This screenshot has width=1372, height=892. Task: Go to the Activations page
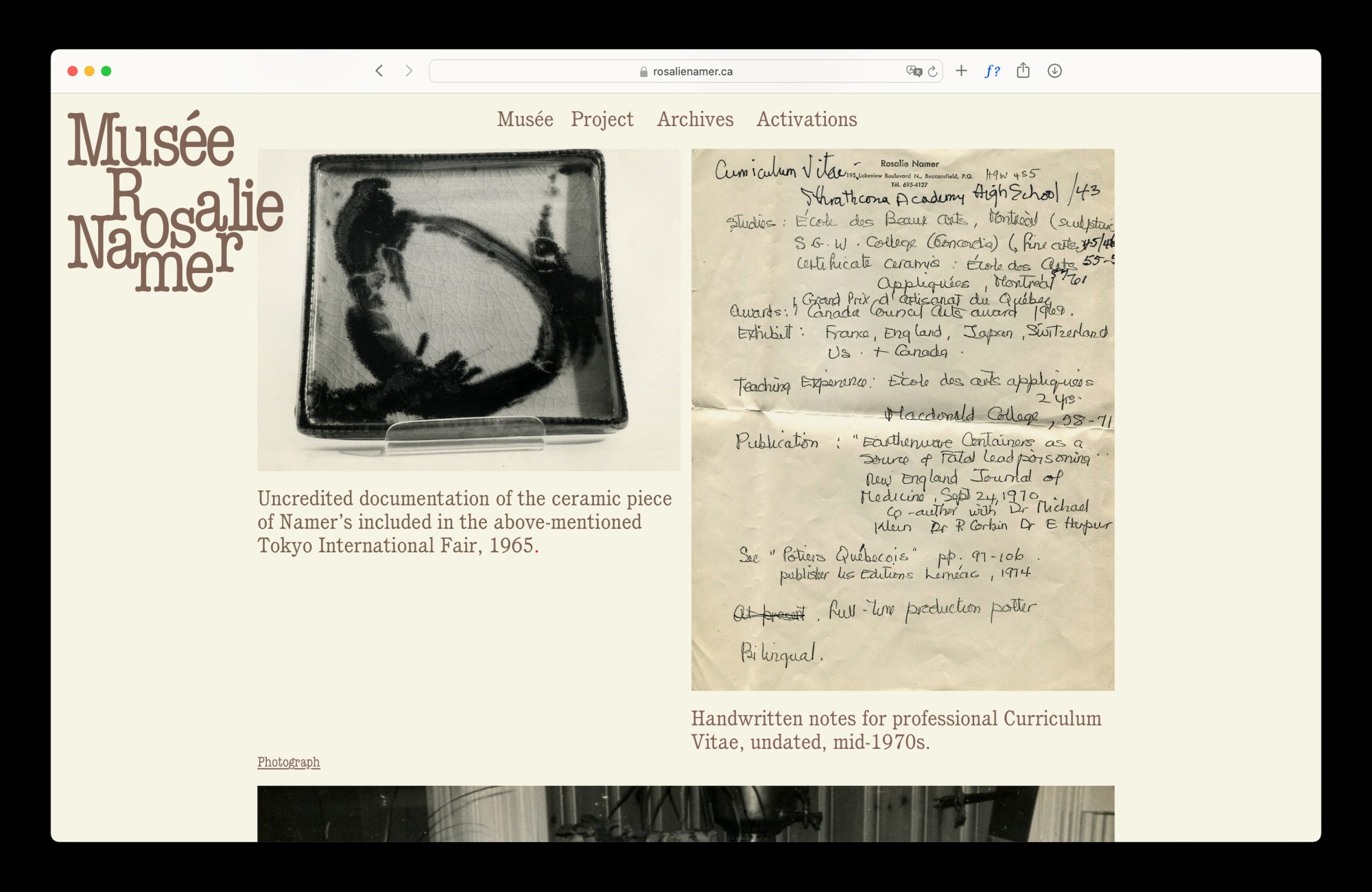(806, 119)
